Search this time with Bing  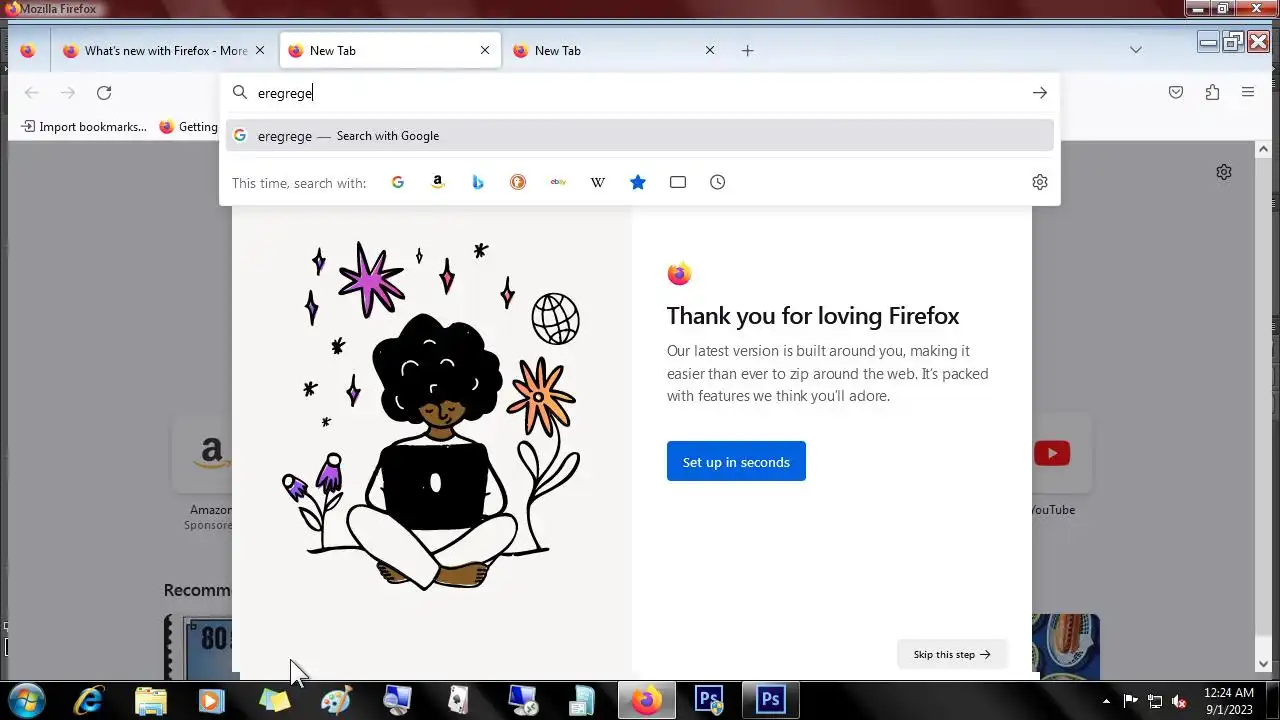[478, 182]
